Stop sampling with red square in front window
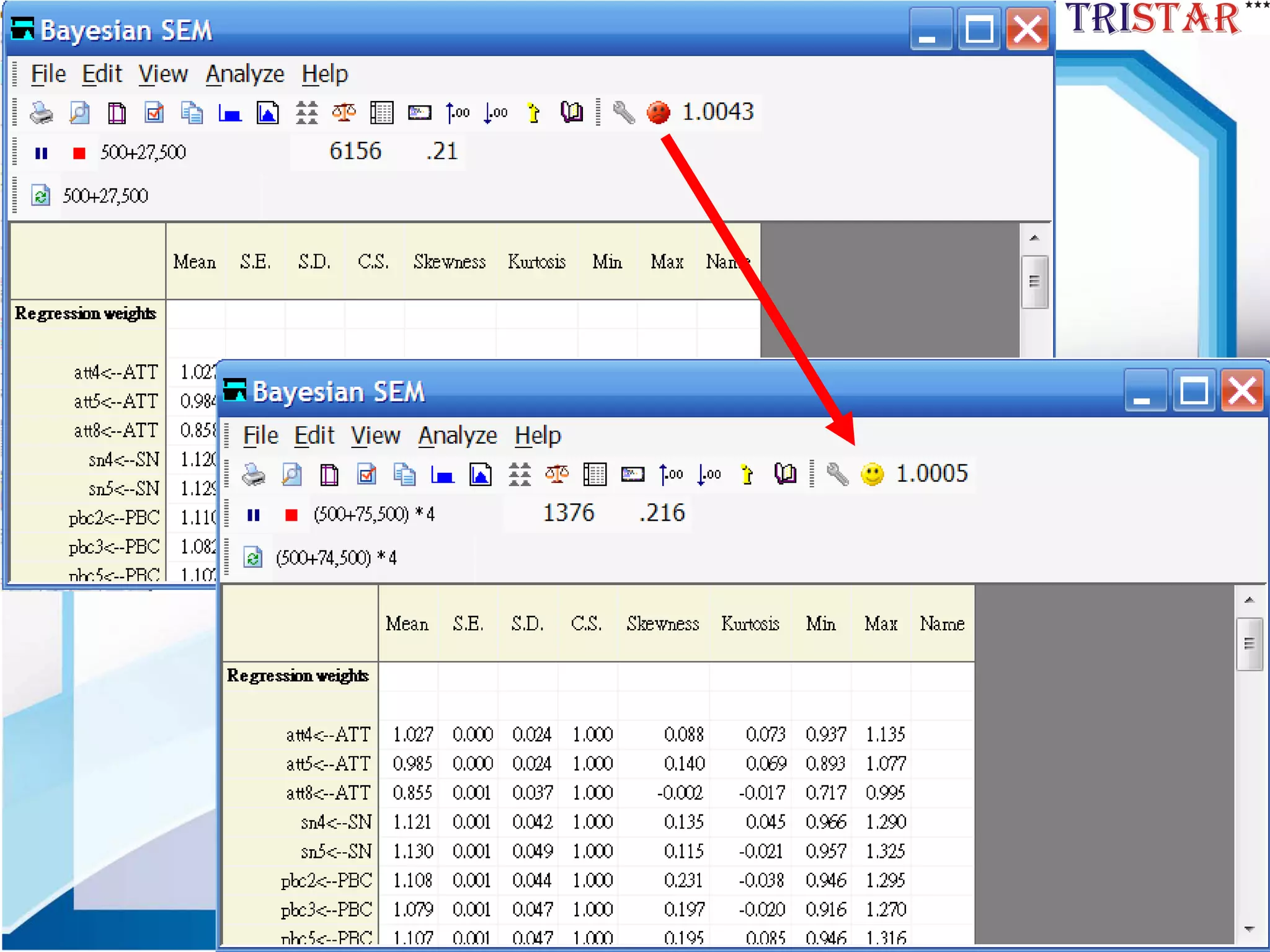Image resolution: width=1270 pixels, height=952 pixels. pos(291,515)
